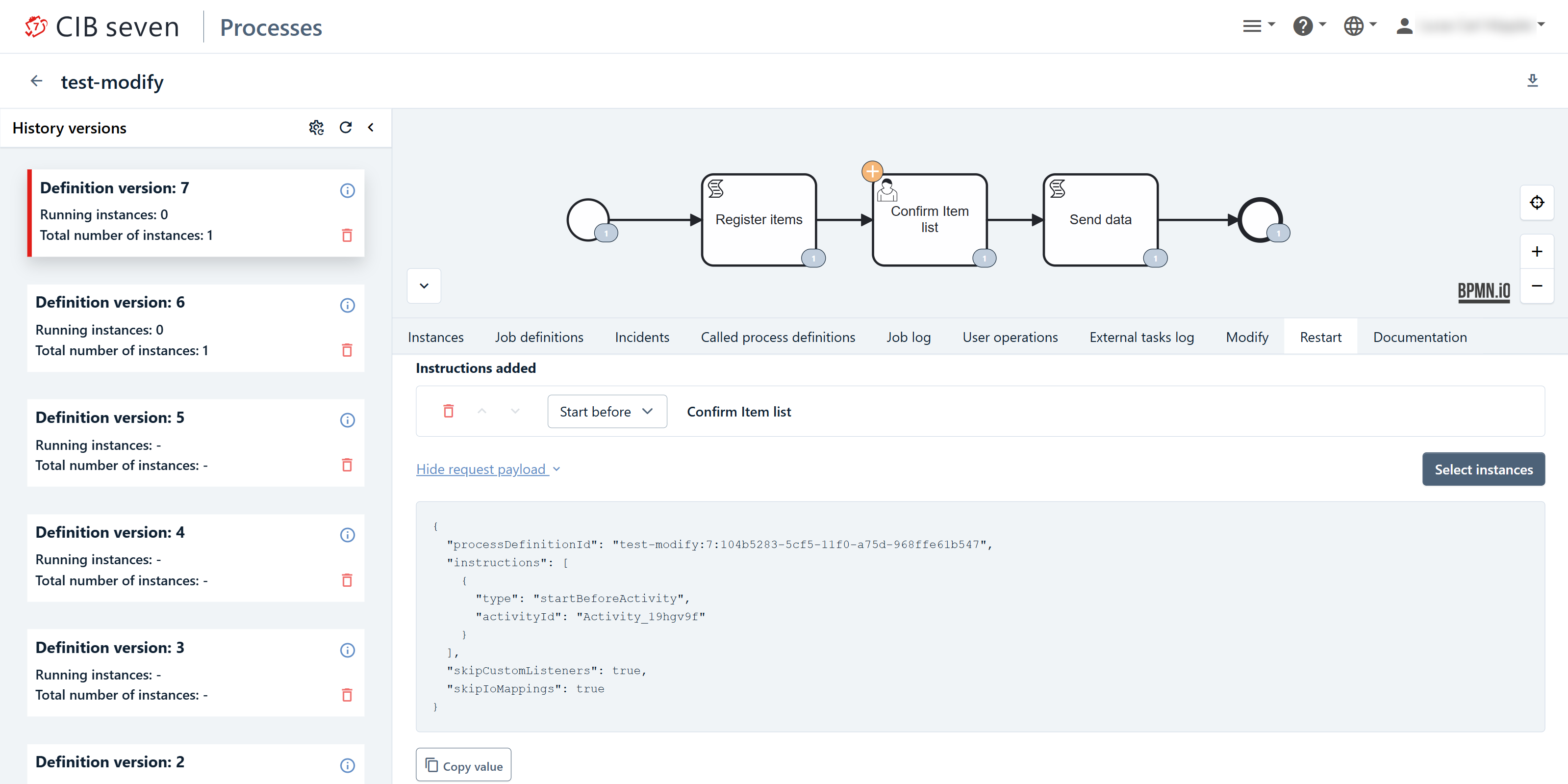Click Select instances button
The height and width of the screenshot is (784, 1568).
click(x=1483, y=469)
